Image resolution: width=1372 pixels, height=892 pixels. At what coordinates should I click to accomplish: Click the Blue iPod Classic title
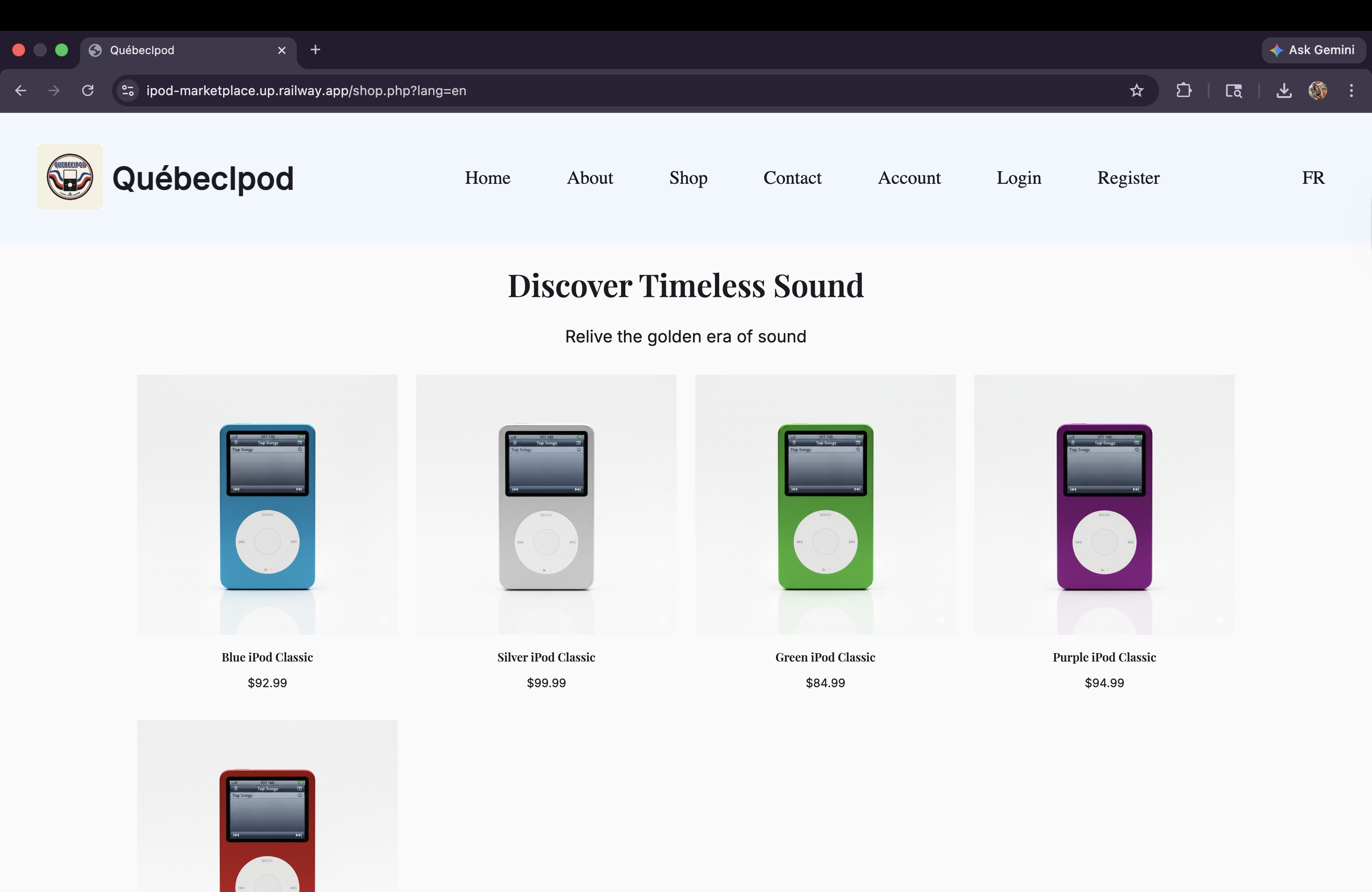pos(267,657)
